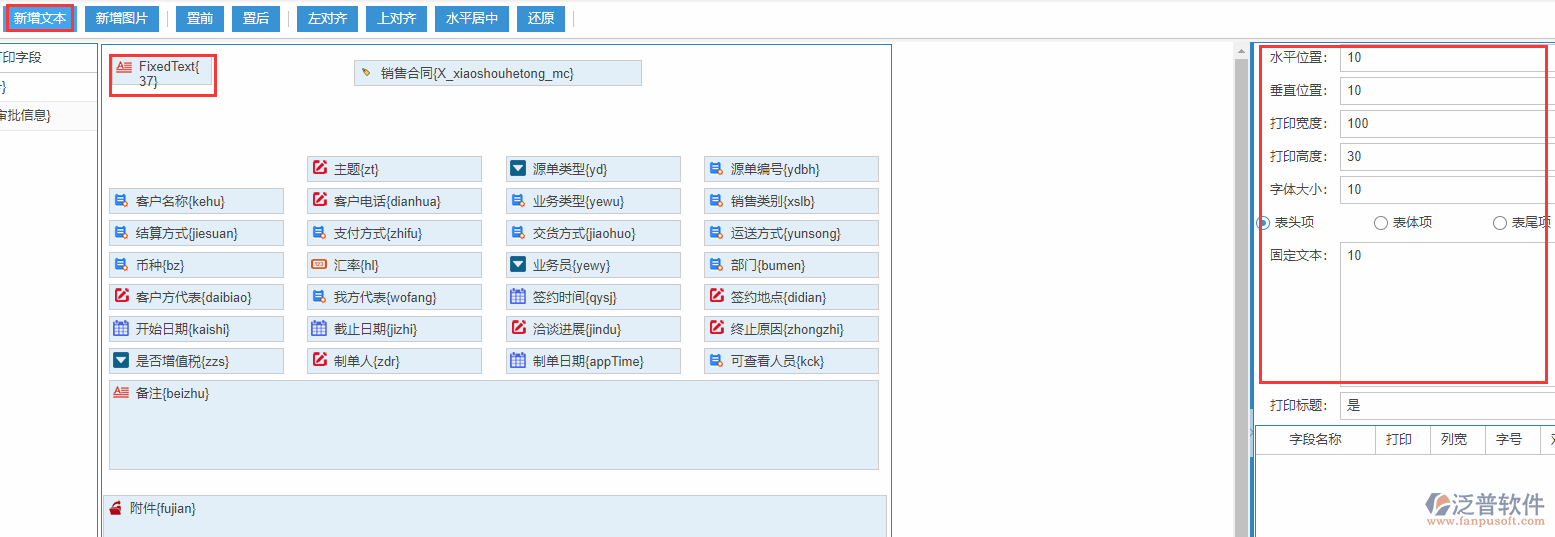Image resolution: width=1555 pixels, height=537 pixels.
Task: Click the 洽谈进展{jindu} edit icon
Action: click(x=518, y=329)
